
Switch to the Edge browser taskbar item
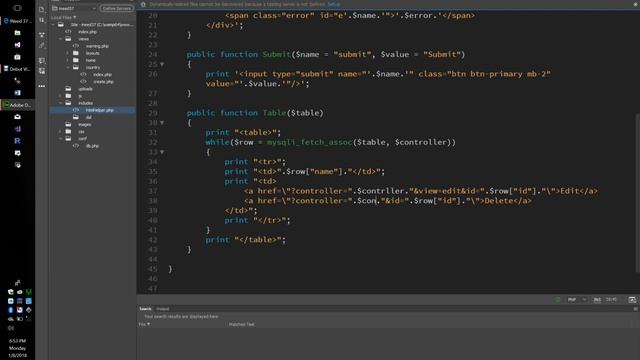tap(17, 21)
